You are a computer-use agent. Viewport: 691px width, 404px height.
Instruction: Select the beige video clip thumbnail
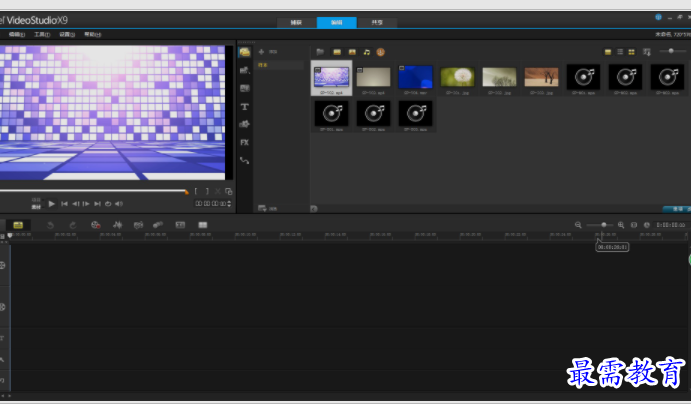click(x=373, y=78)
